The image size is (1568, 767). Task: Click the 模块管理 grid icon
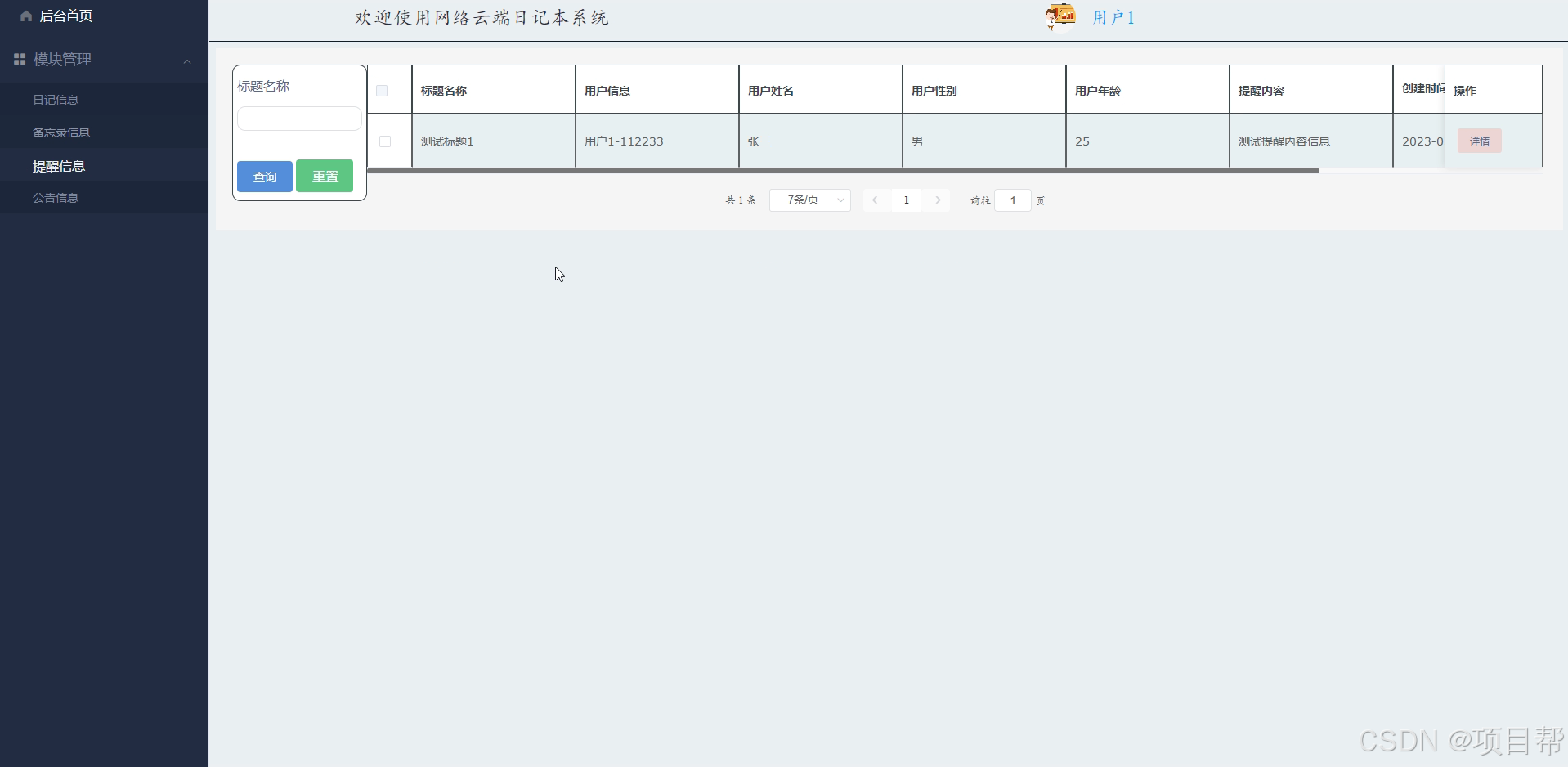(20, 59)
